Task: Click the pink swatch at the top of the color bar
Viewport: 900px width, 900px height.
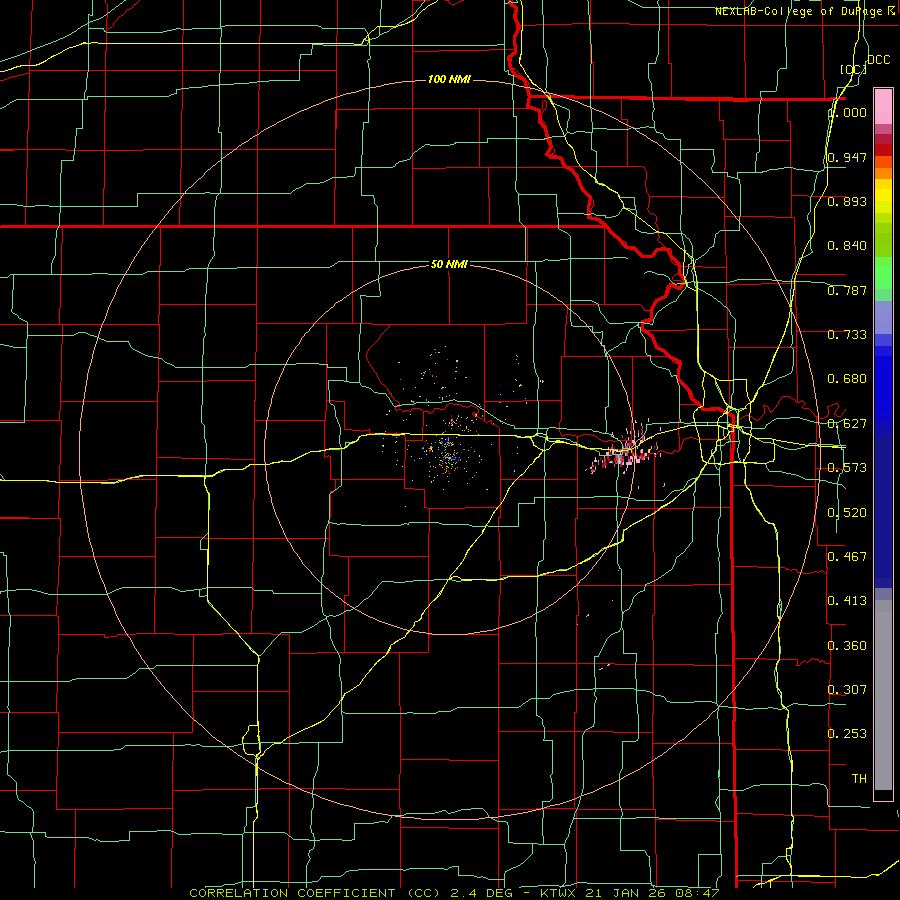Action: pos(883,106)
